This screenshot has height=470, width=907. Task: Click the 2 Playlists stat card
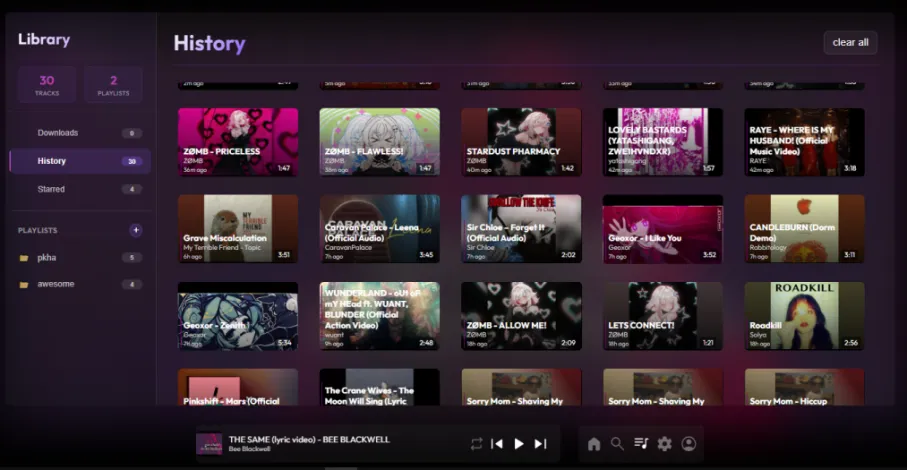point(113,85)
